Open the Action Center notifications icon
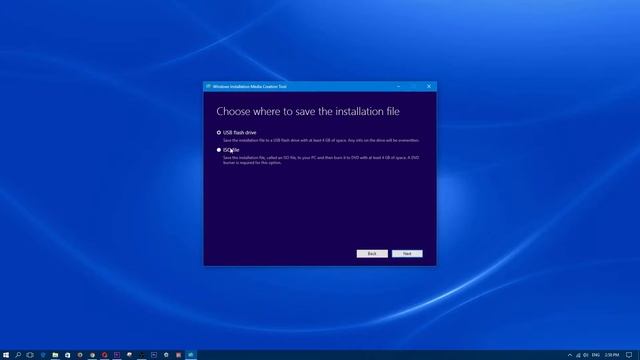Screen dimensions: 640x360 [629, 355]
